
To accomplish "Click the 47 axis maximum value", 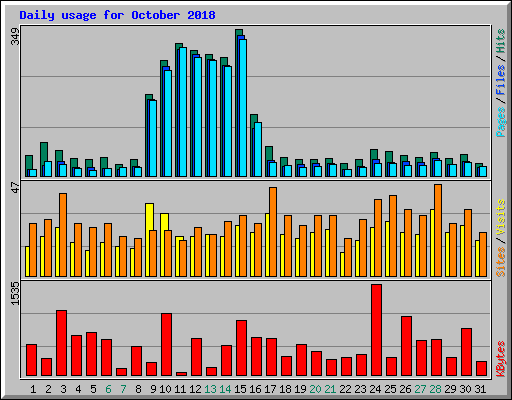I will point(15,187).
